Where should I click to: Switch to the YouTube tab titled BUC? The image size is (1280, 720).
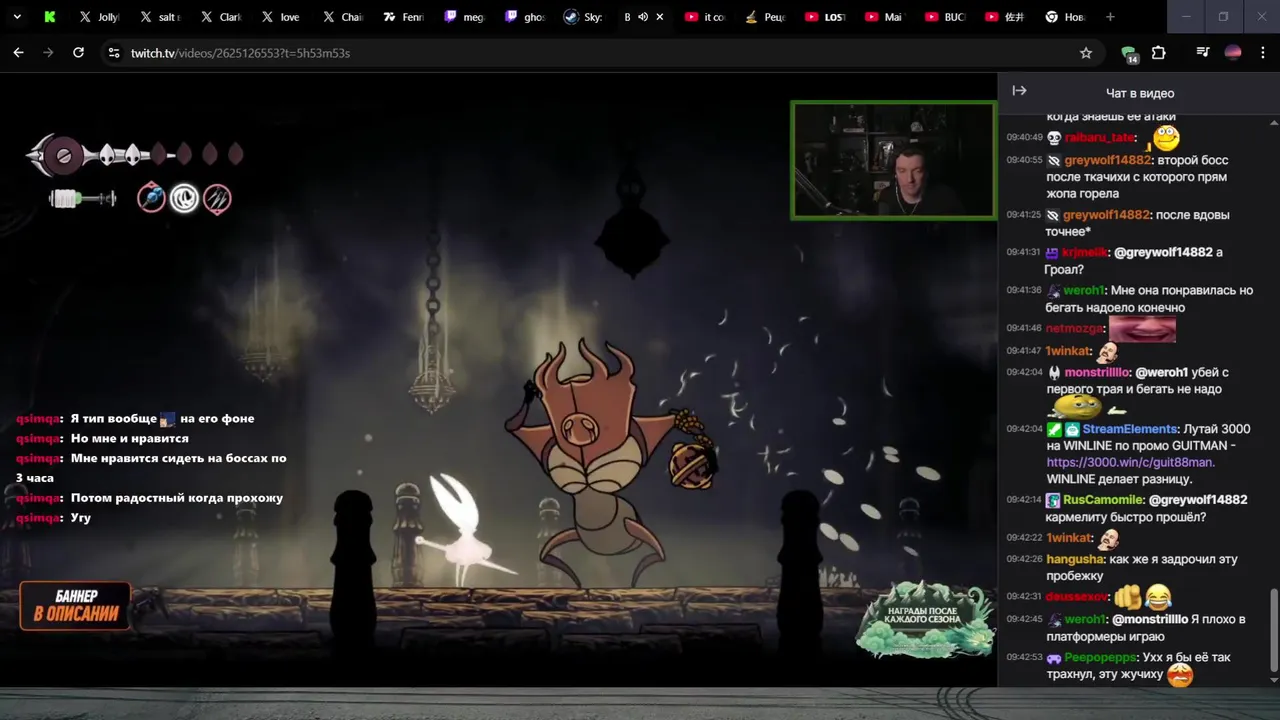coord(946,17)
